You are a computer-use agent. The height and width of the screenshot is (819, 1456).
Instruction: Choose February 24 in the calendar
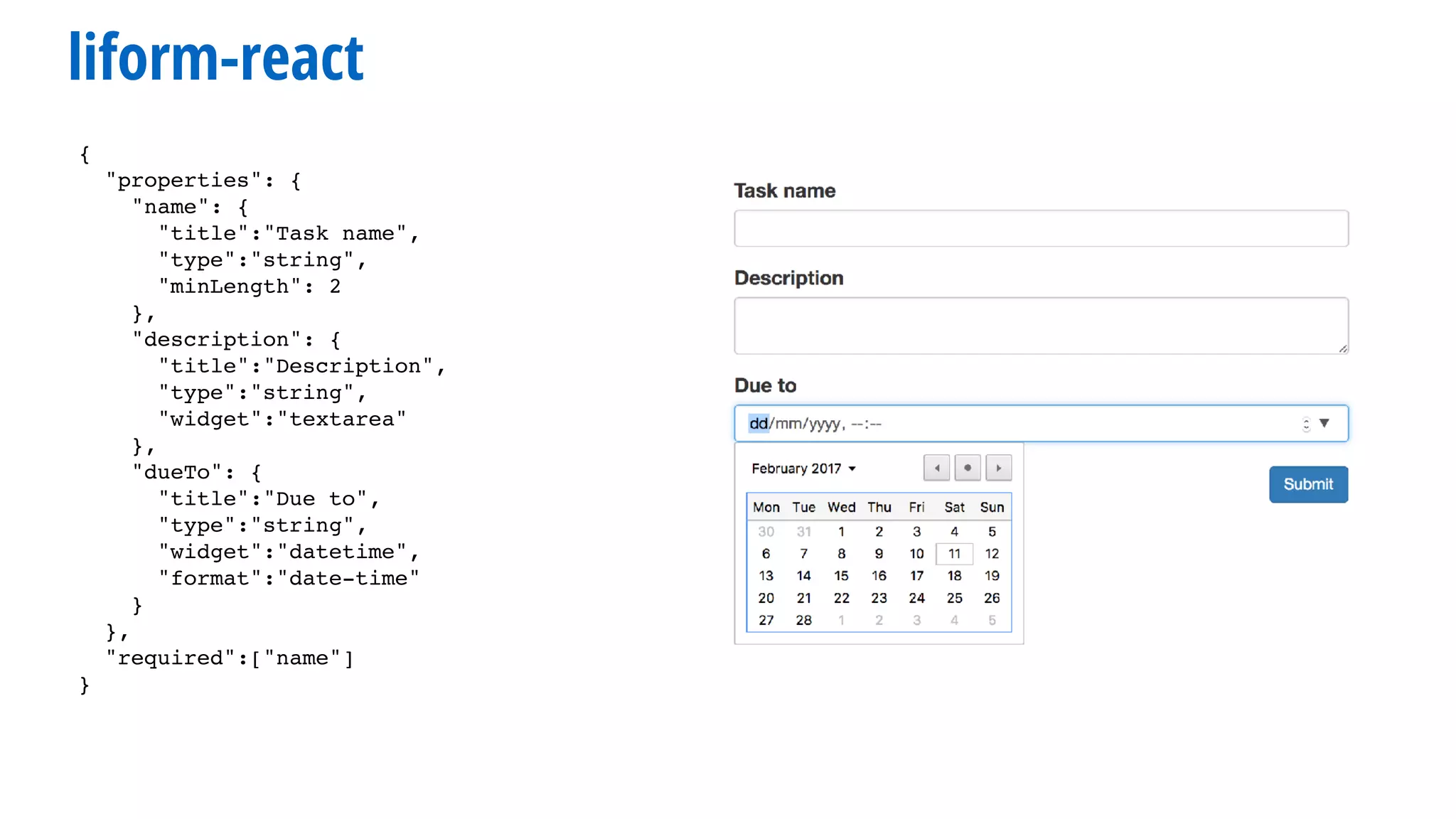916,598
